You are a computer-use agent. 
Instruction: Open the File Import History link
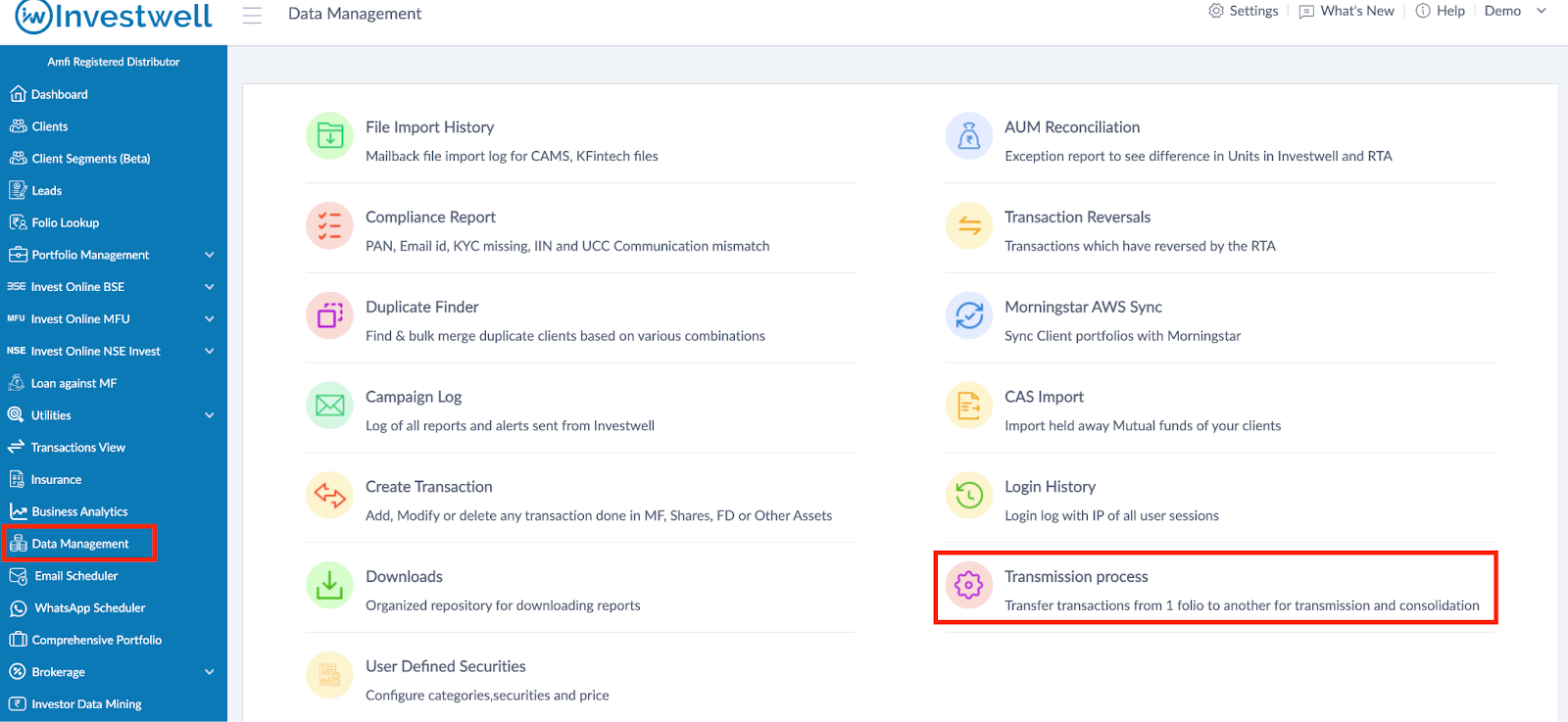429,127
